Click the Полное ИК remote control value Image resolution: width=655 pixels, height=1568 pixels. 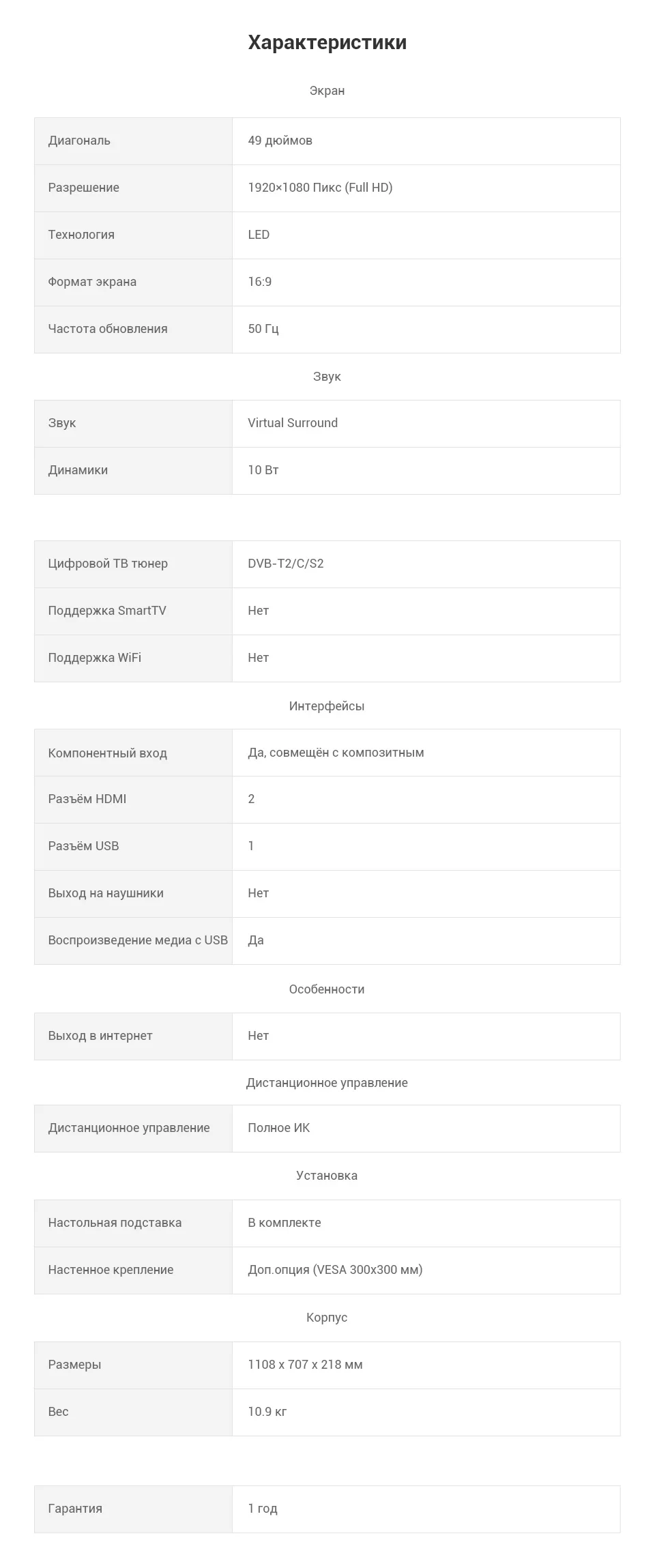[278, 1128]
